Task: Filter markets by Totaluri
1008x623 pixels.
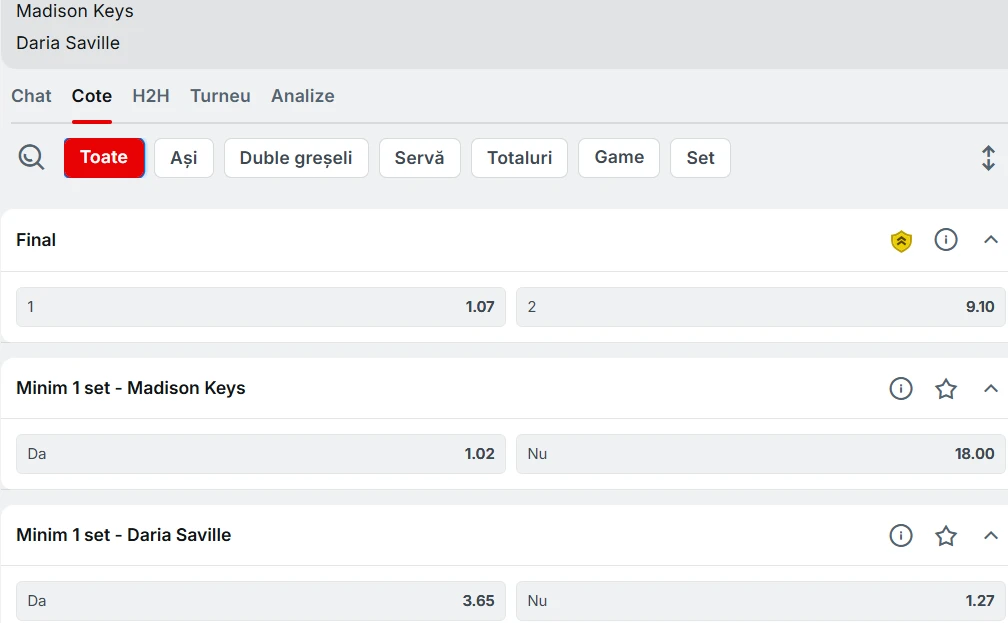Action: tap(519, 158)
